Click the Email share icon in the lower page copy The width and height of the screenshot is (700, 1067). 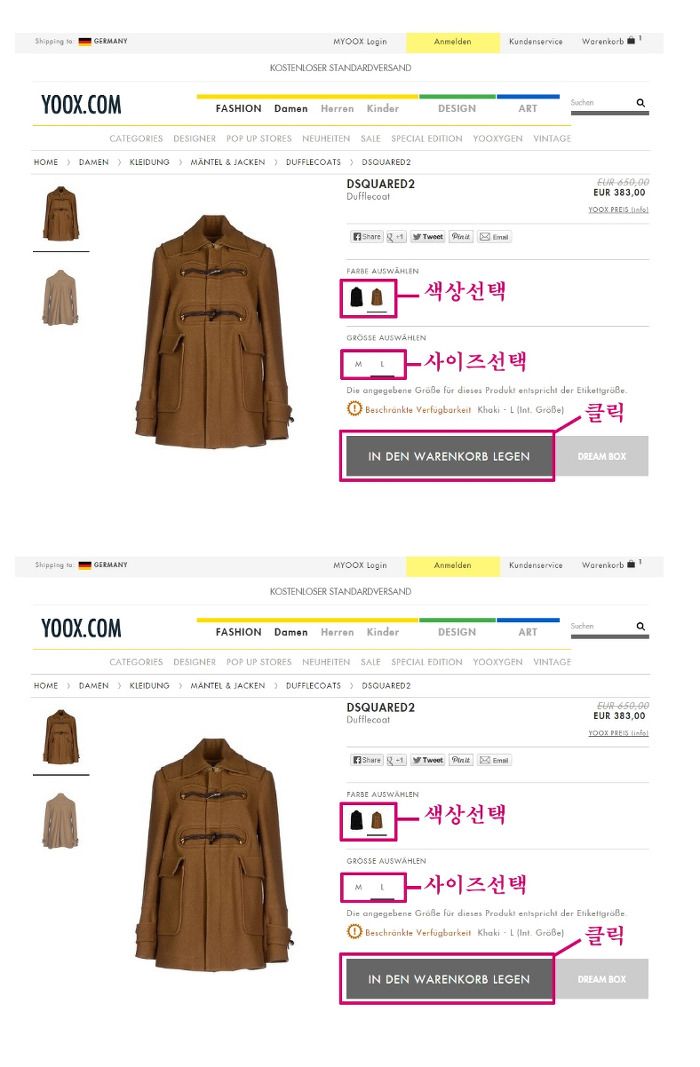click(495, 760)
